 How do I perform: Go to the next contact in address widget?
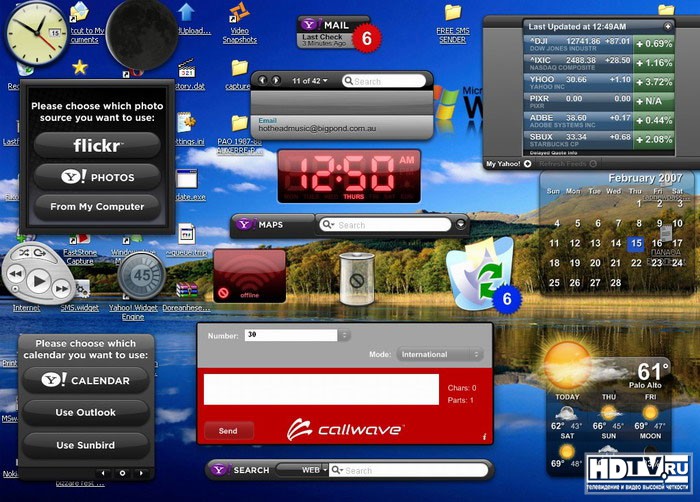click(276, 80)
